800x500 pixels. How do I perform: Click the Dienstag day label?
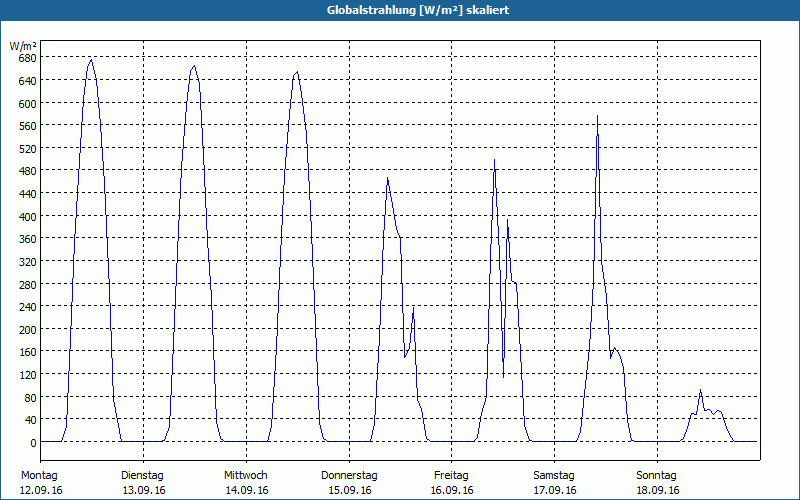pyautogui.click(x=142, y=475)
